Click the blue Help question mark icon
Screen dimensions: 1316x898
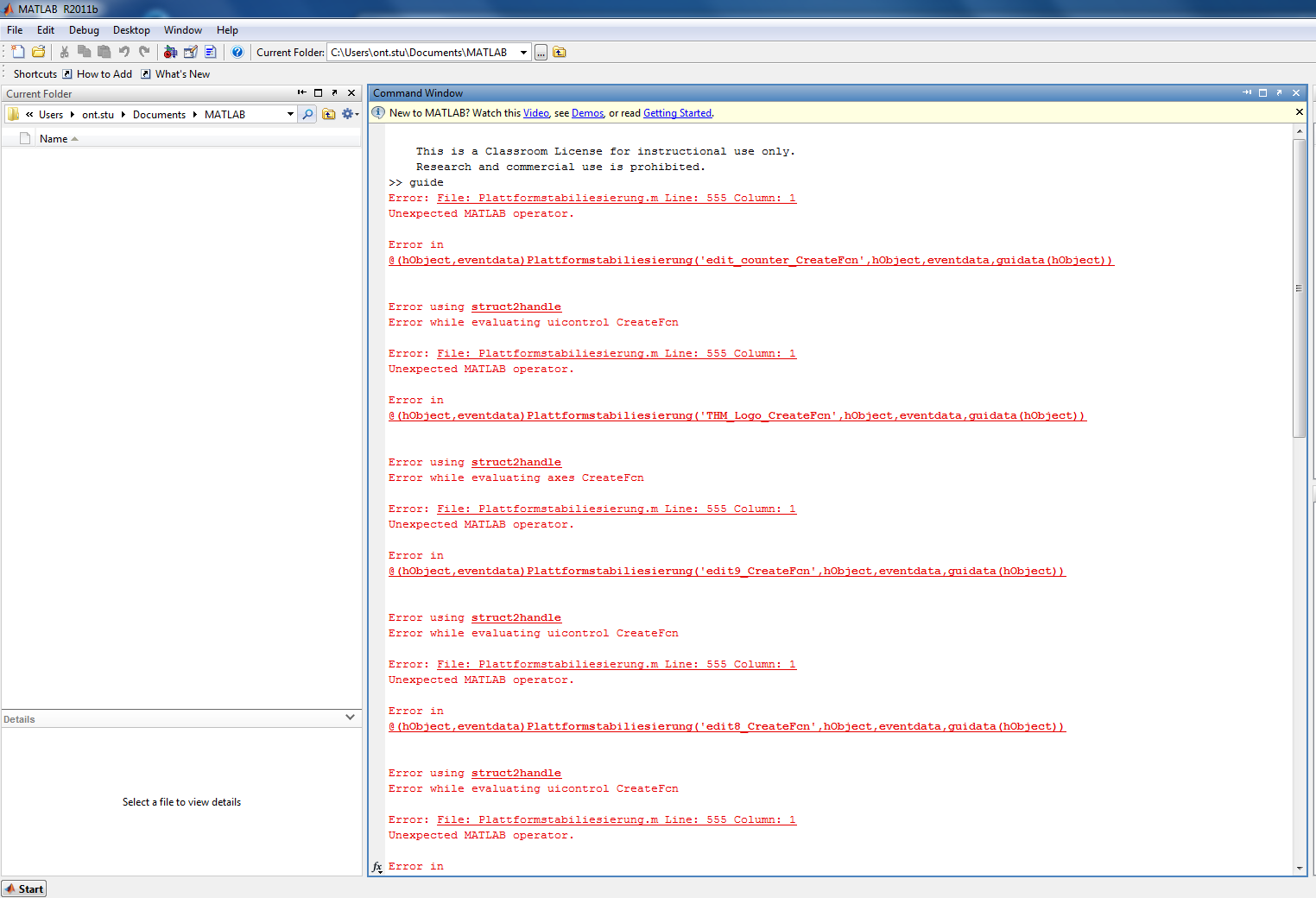237,52
